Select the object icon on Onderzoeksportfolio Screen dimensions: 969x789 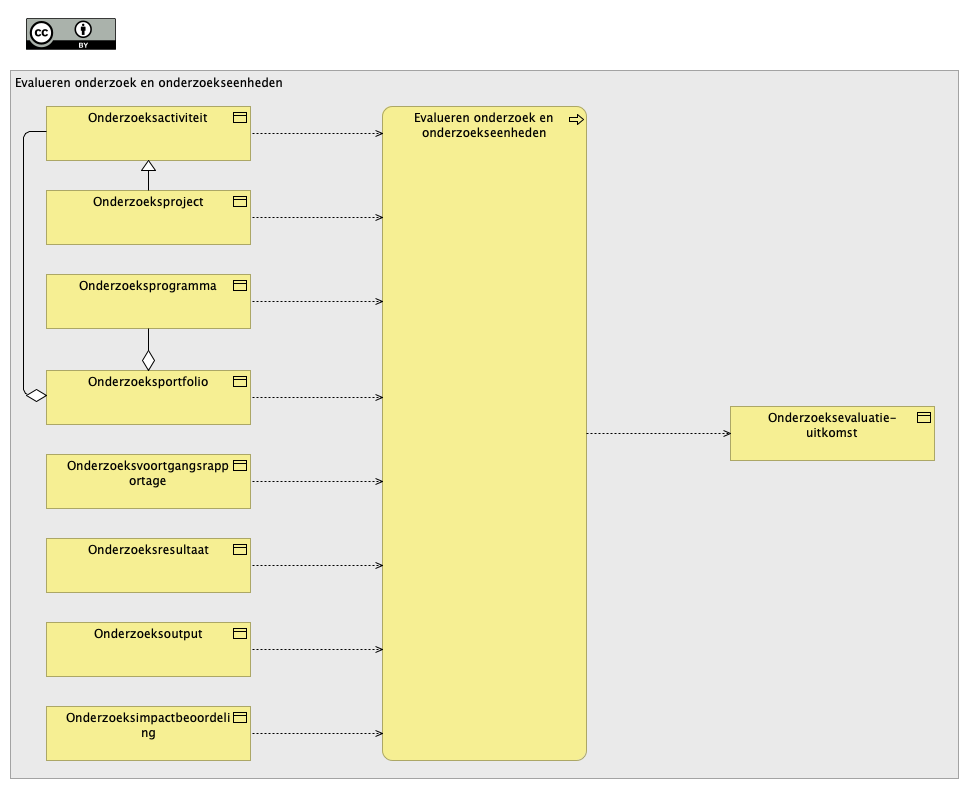[240, 381]
